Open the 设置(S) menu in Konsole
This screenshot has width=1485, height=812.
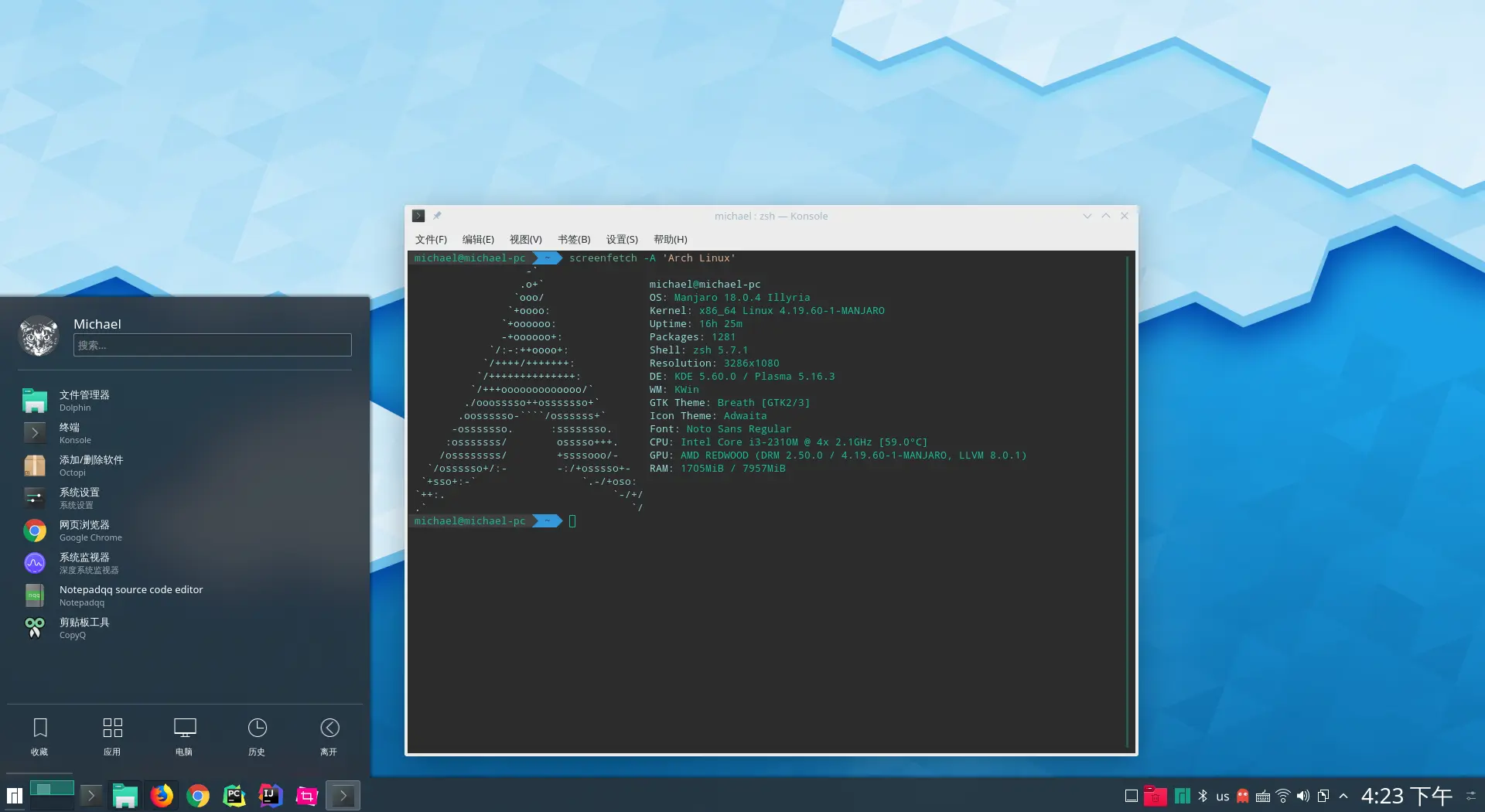point(621,240)
